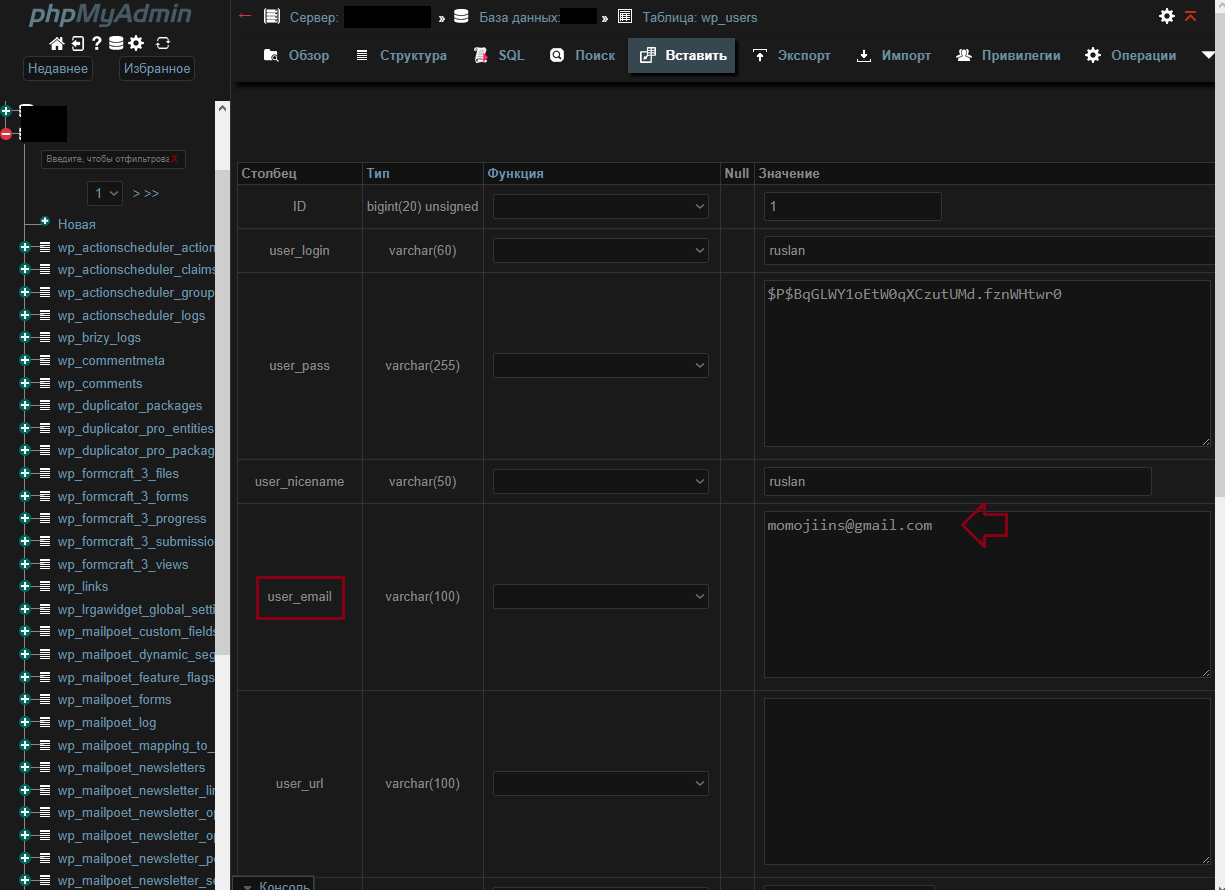This screenshot has width=1225, height=890.
Task: Click the Недавнее (Recent) button
Action: coord(57,68)
